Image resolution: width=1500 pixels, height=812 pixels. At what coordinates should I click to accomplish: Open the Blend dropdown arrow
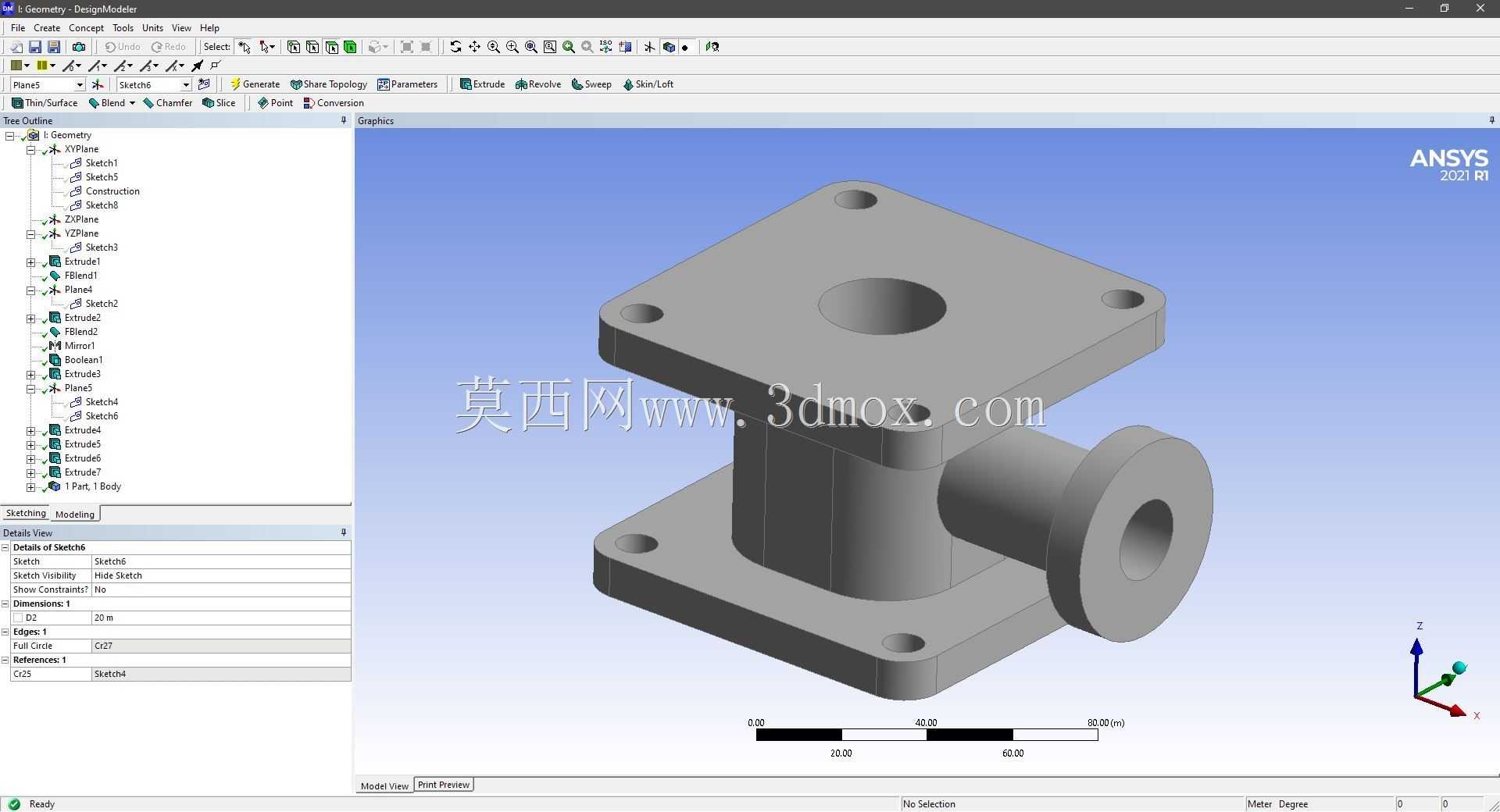pos(132,103)
